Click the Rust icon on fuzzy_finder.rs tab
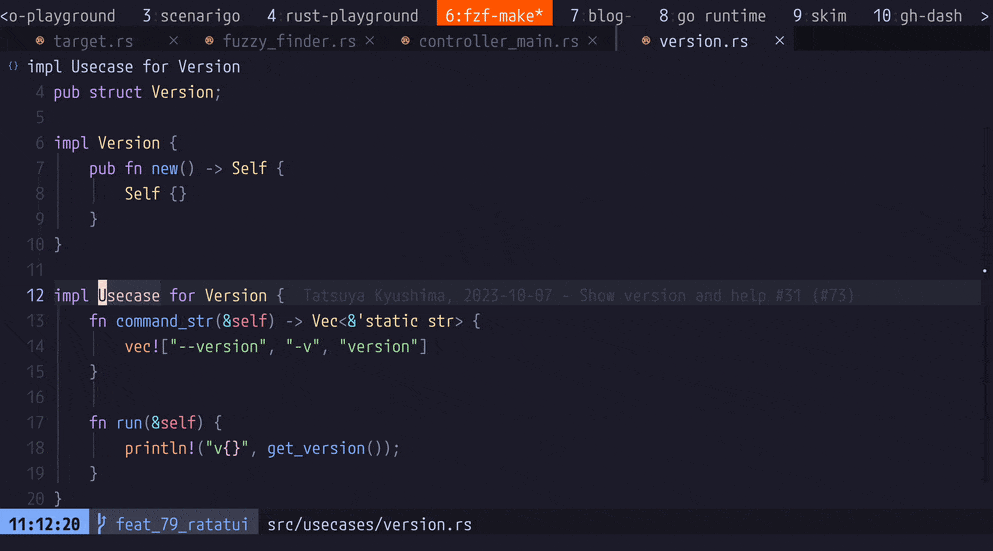This screenshot has width=993, height=551. (x=209, y=41)
